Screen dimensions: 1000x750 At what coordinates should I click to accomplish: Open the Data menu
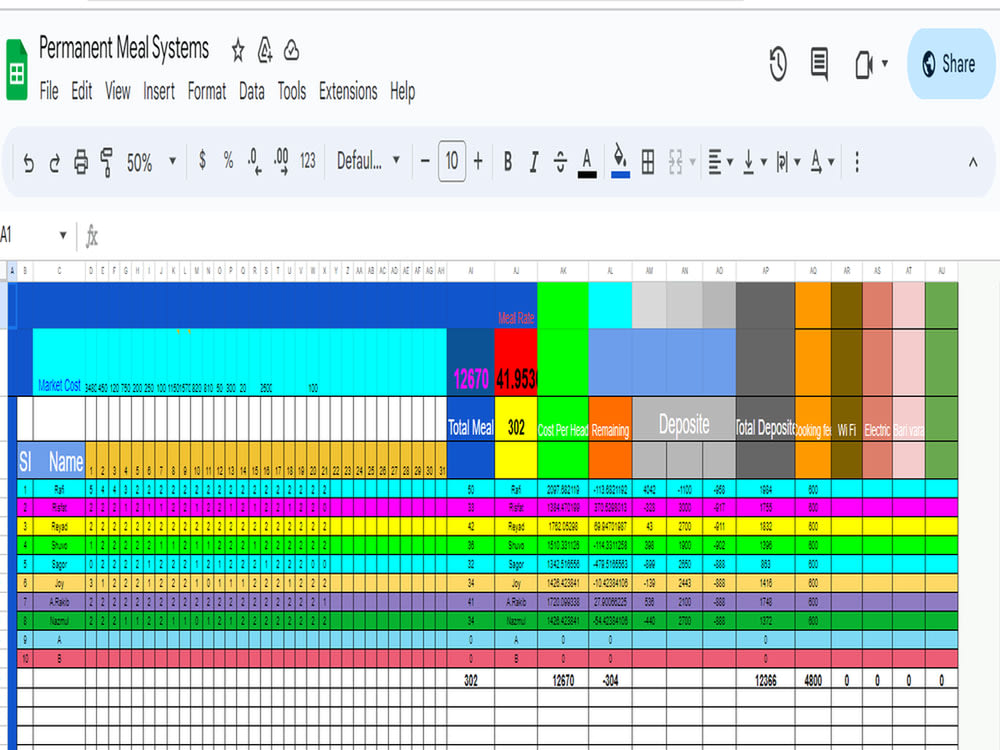pyautogui.click(x=251, y=91)
